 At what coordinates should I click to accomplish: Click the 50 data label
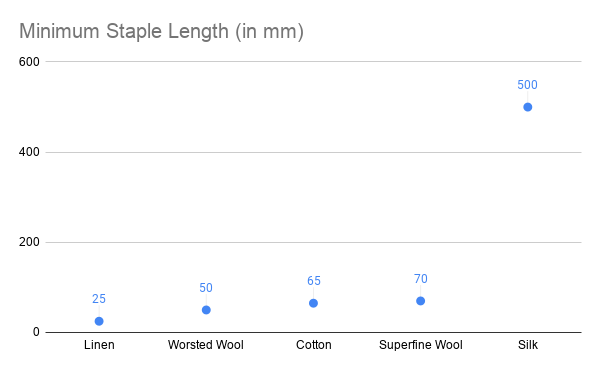pyautogui.click(x=206, y=288)
